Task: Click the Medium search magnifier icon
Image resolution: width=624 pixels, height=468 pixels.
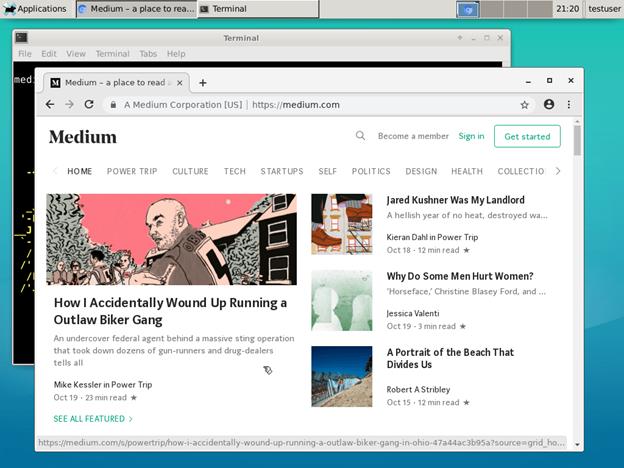Action: click(x=361, y=136)
